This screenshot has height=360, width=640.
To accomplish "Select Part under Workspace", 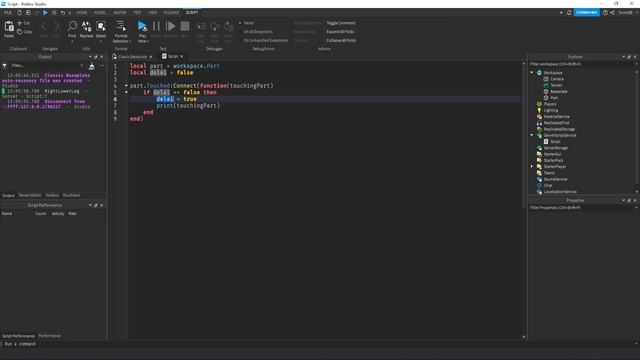I will [554, 98].
